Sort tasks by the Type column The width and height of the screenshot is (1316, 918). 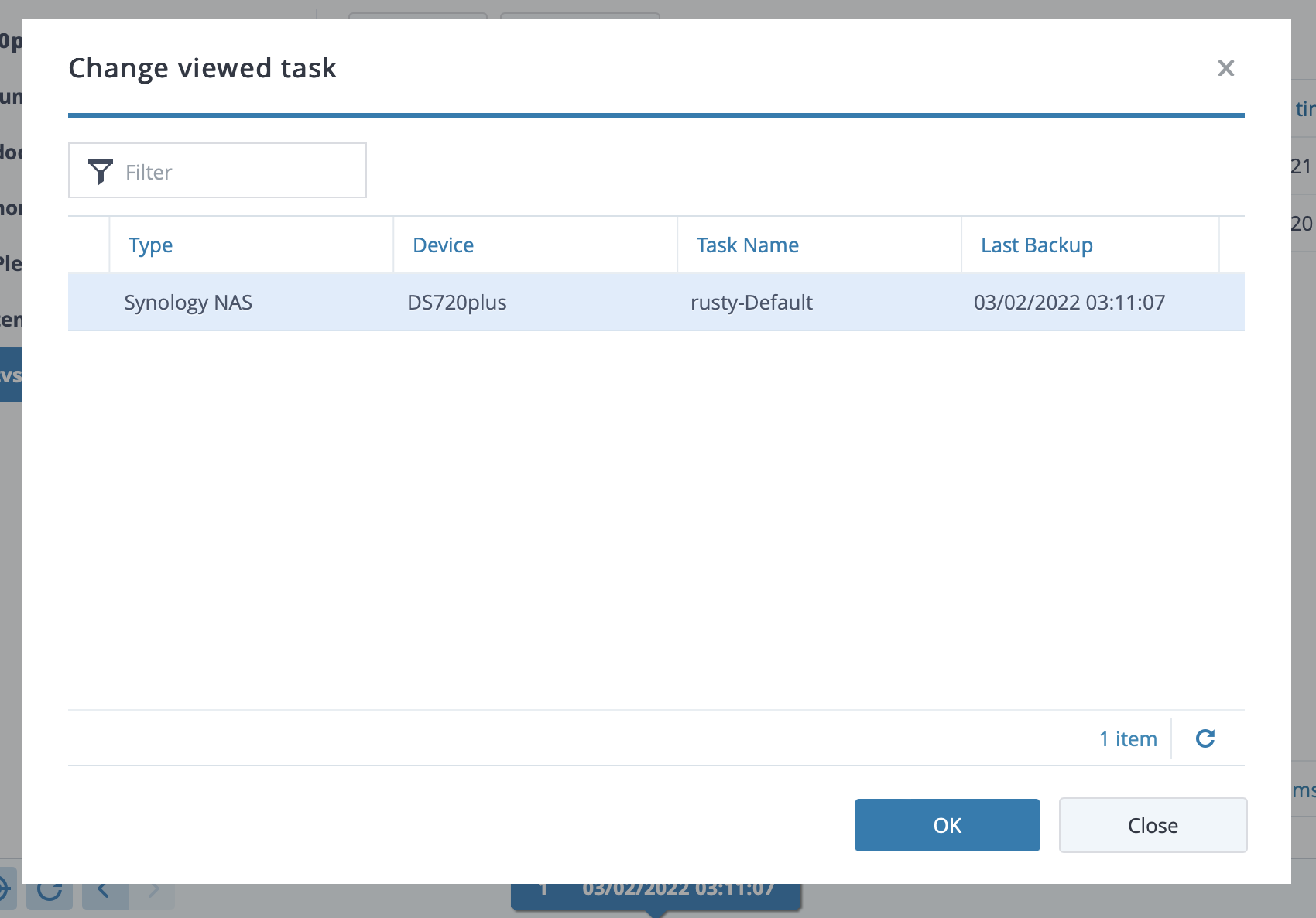(150, 245)
